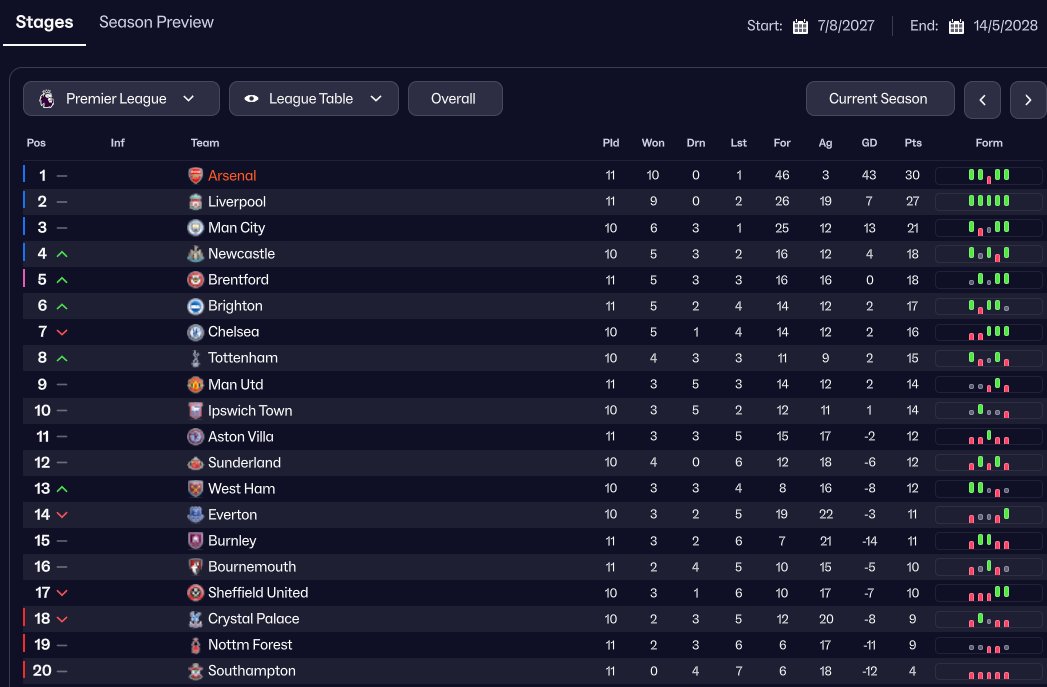The image size is (1047, 687).
Task: Go to the previous season arrow
Action: click(x=982, y=100)
